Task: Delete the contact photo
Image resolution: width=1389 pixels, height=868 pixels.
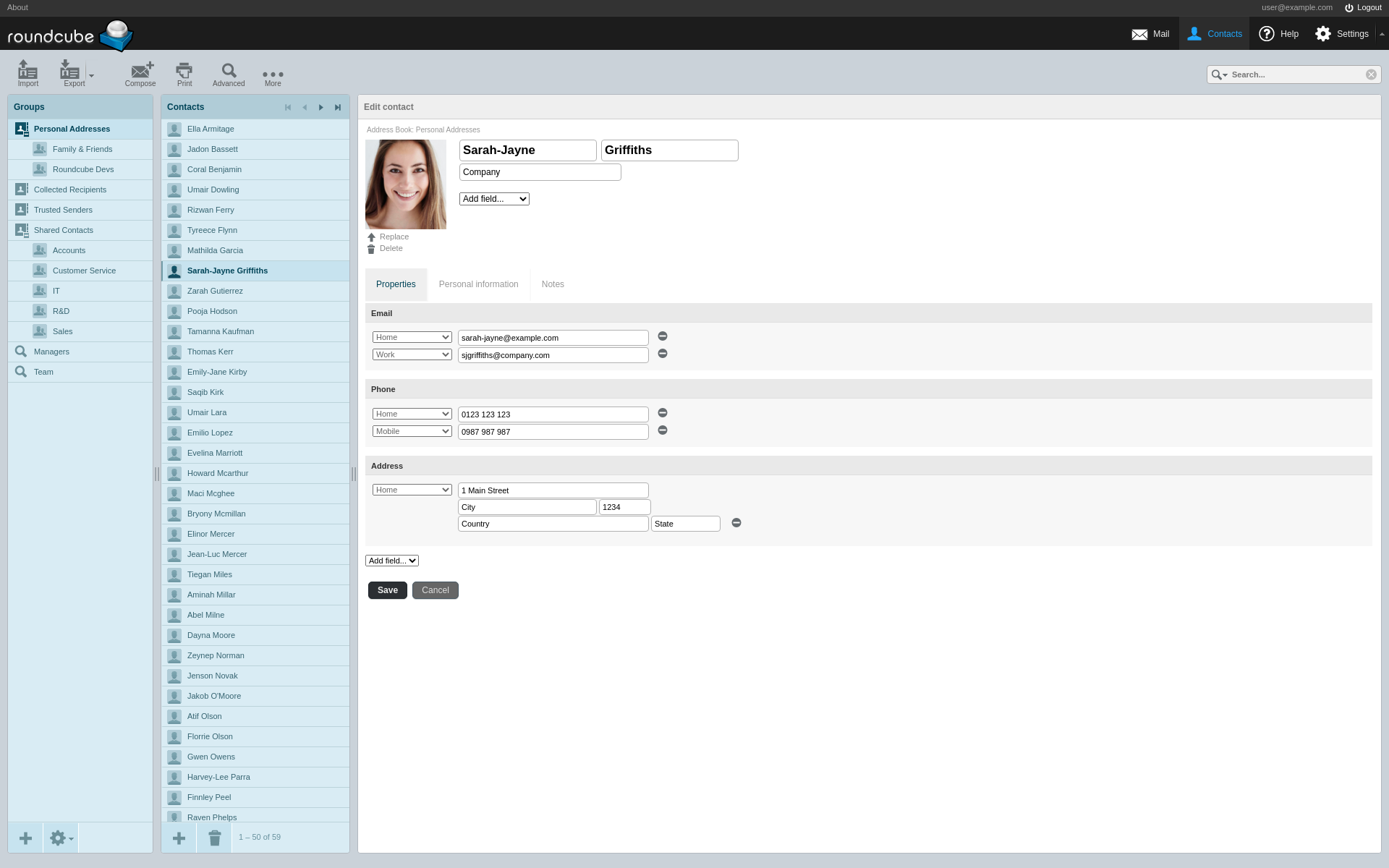Action: click(x=385, y=248)
